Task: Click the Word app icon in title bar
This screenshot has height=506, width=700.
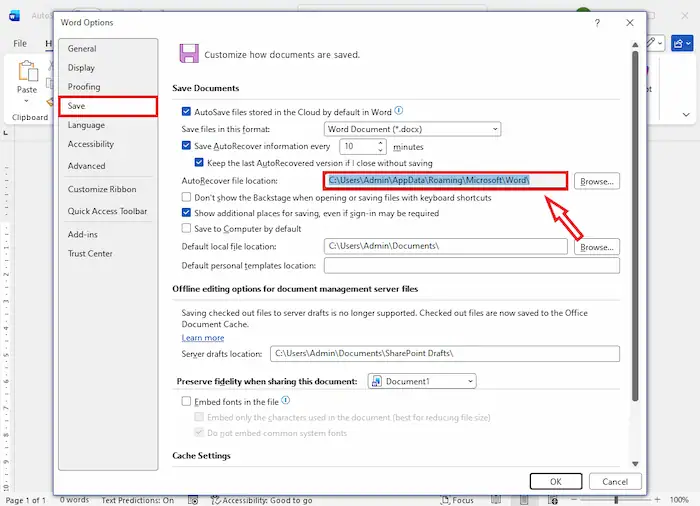Action: point(14,16)
